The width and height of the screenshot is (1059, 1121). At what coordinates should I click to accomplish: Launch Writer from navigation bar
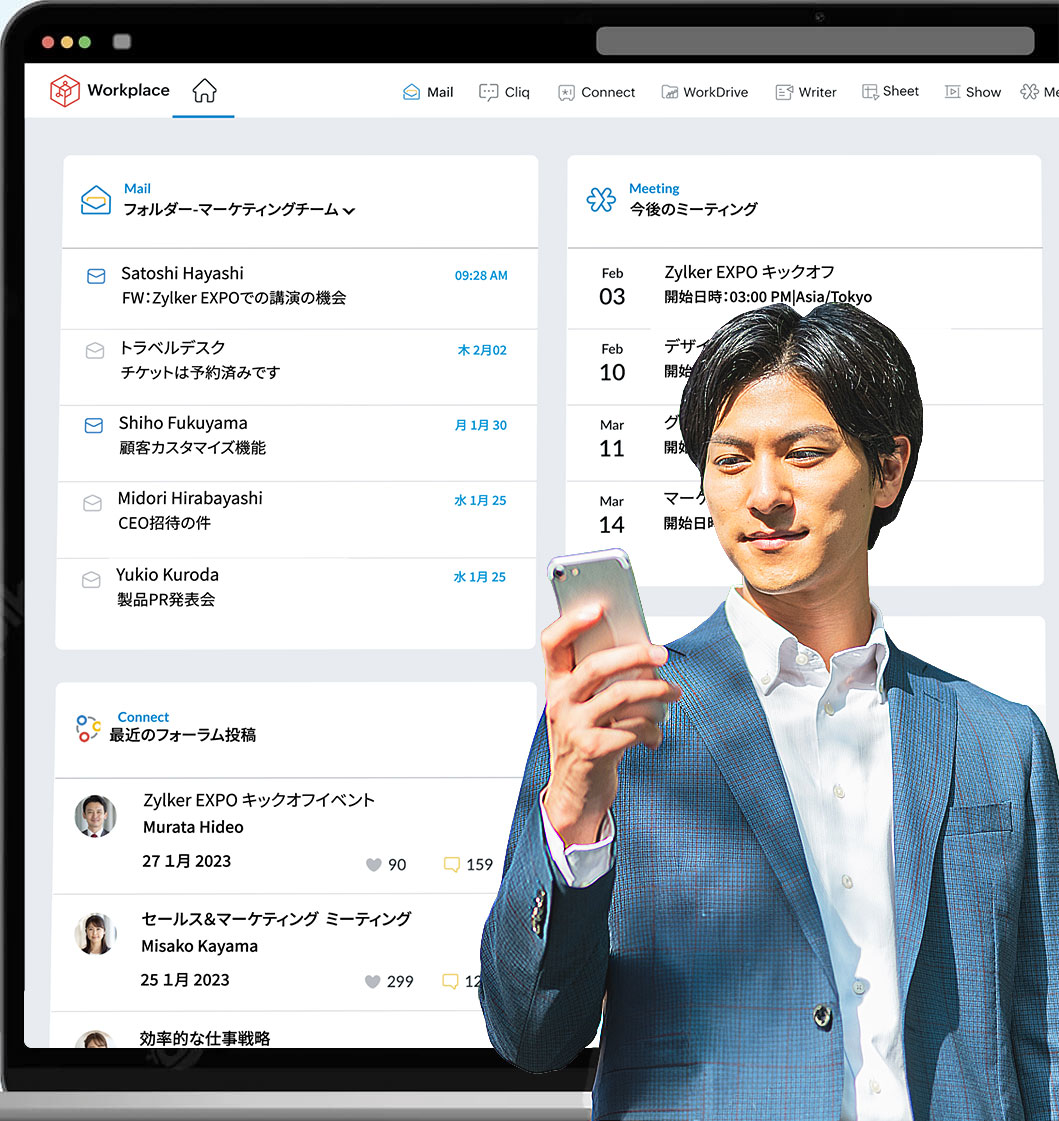coord(806,92)
